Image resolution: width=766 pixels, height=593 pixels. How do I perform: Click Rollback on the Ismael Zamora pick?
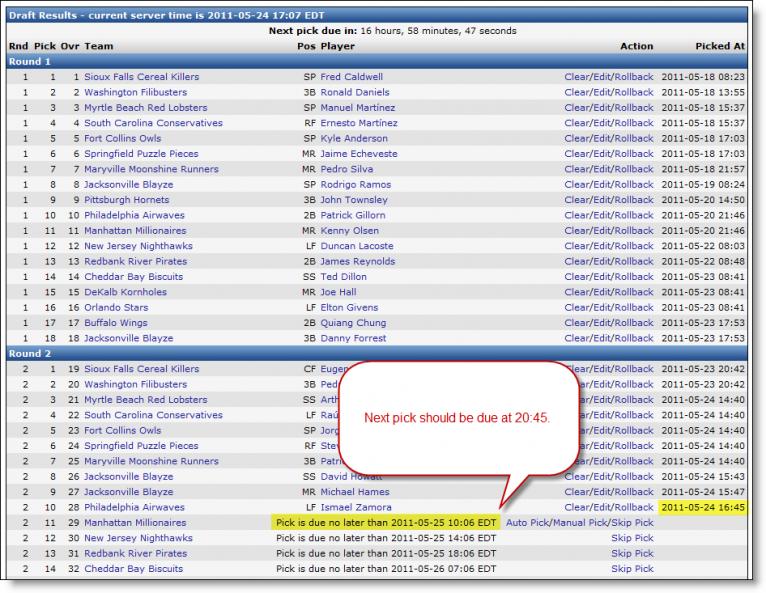click(x=634, y=507)
